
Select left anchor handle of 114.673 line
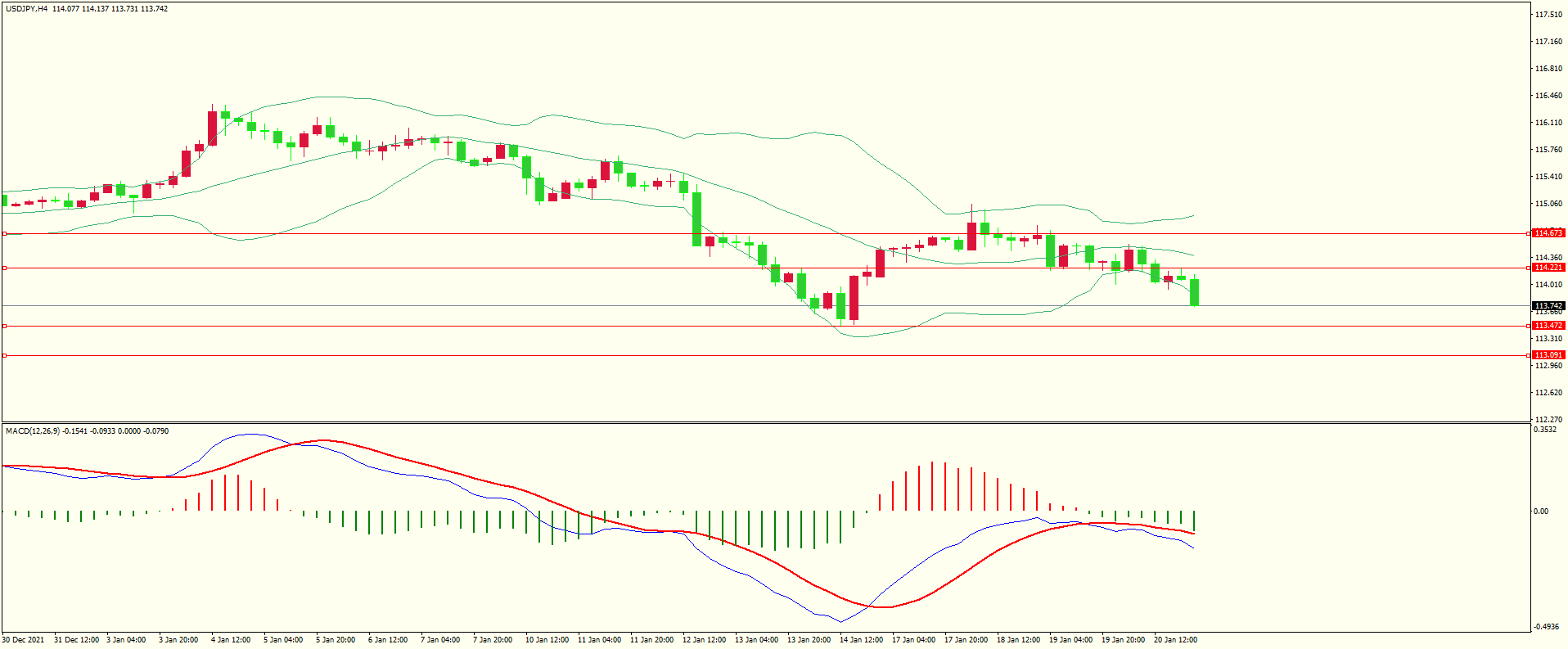[5, 234]
